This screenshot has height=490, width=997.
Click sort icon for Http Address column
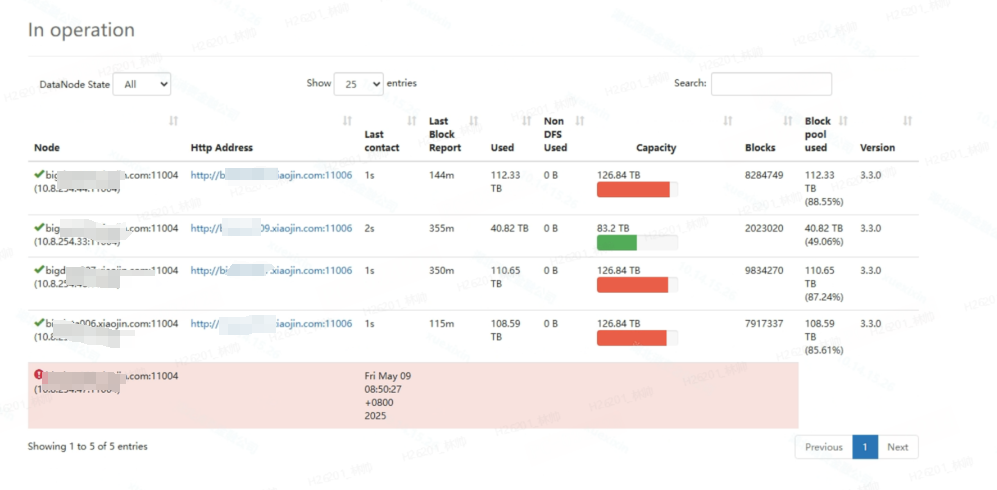347,121
